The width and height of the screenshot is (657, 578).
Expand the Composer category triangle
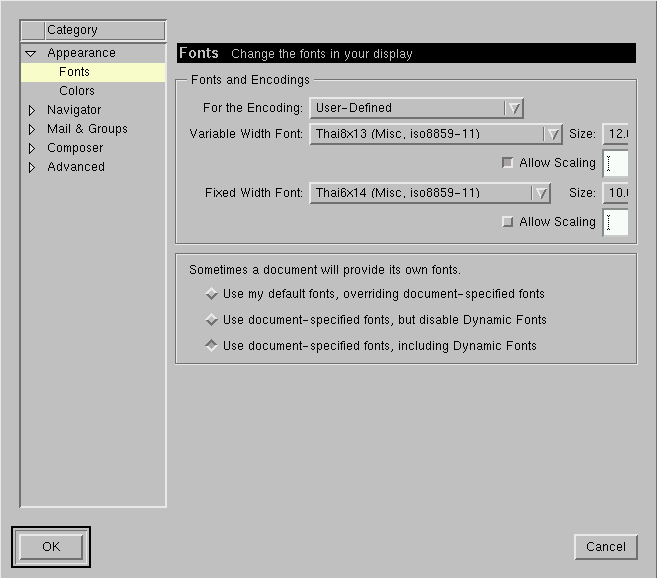pyautogui.click(x=31, y=148)
